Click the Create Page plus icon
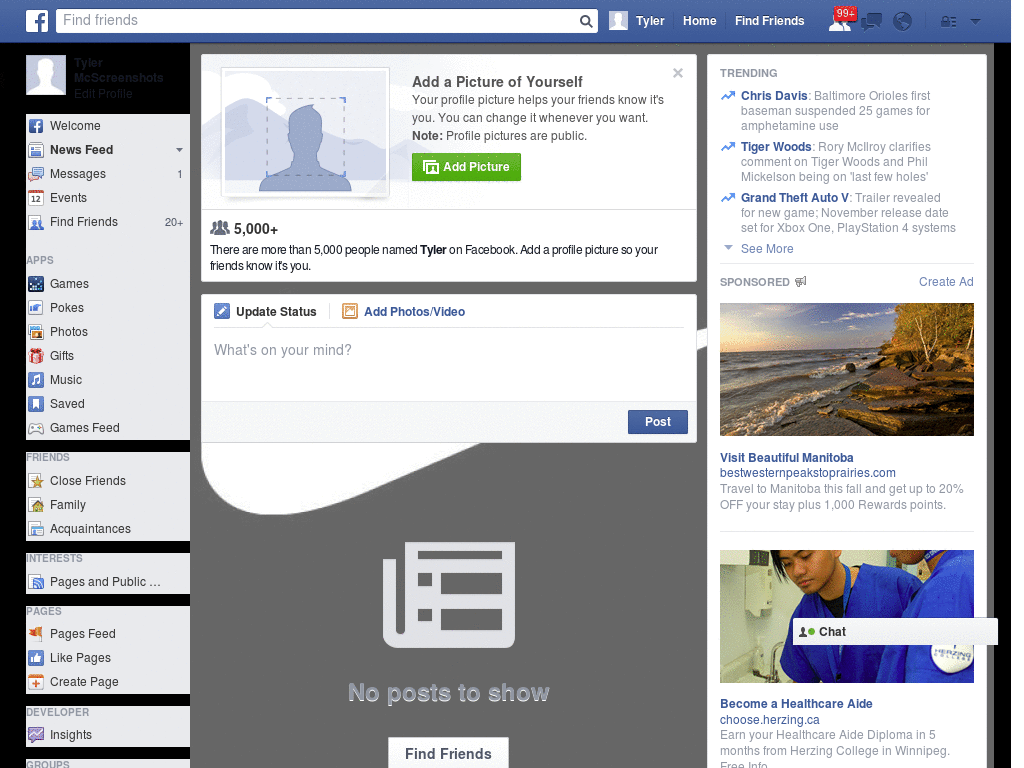The height and width of the screenshot is (768, 1024). click(36, 682)
